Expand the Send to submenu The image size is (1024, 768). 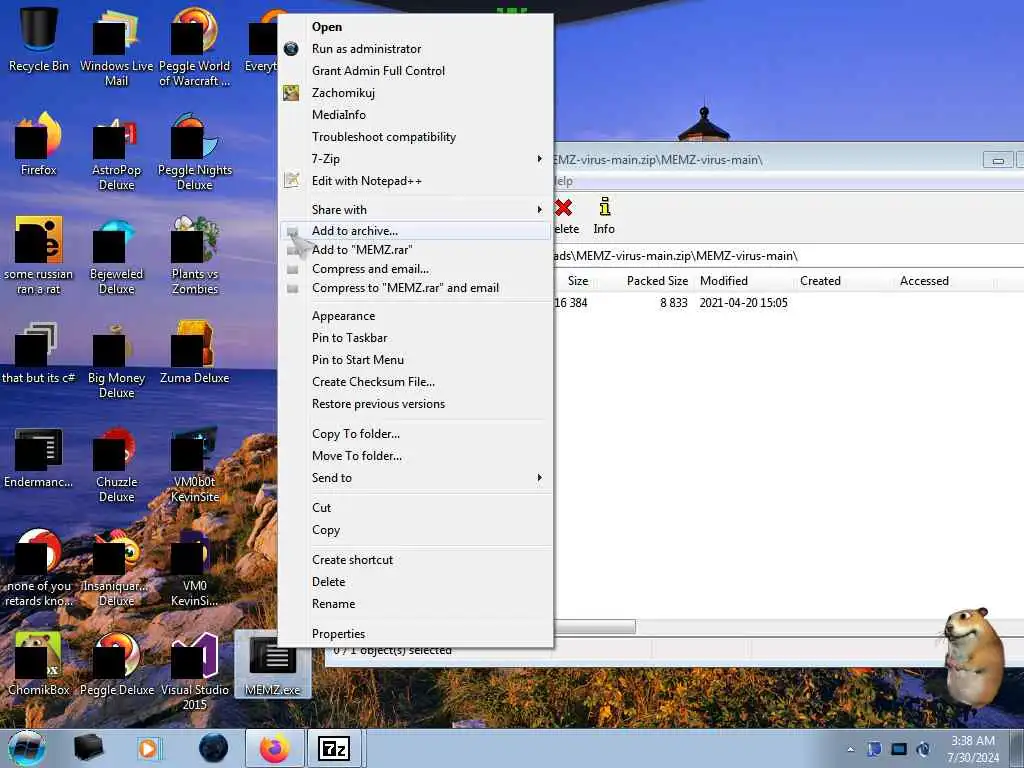pyautogui.click(x=416, y=478)
